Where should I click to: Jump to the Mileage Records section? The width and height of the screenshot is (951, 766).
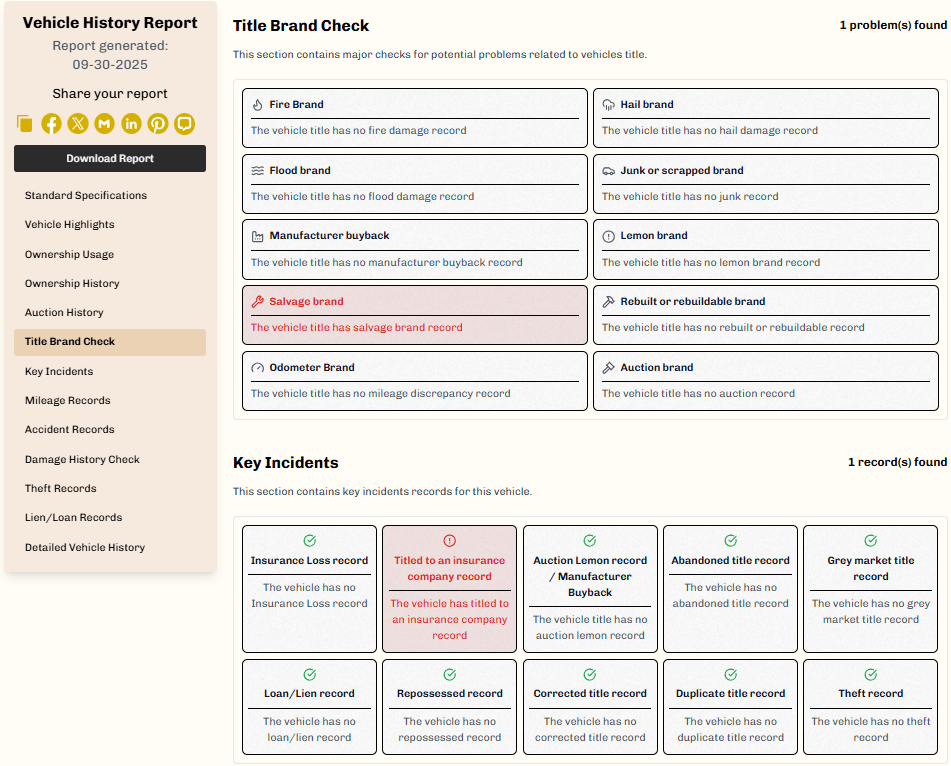(x=67, y=400)
